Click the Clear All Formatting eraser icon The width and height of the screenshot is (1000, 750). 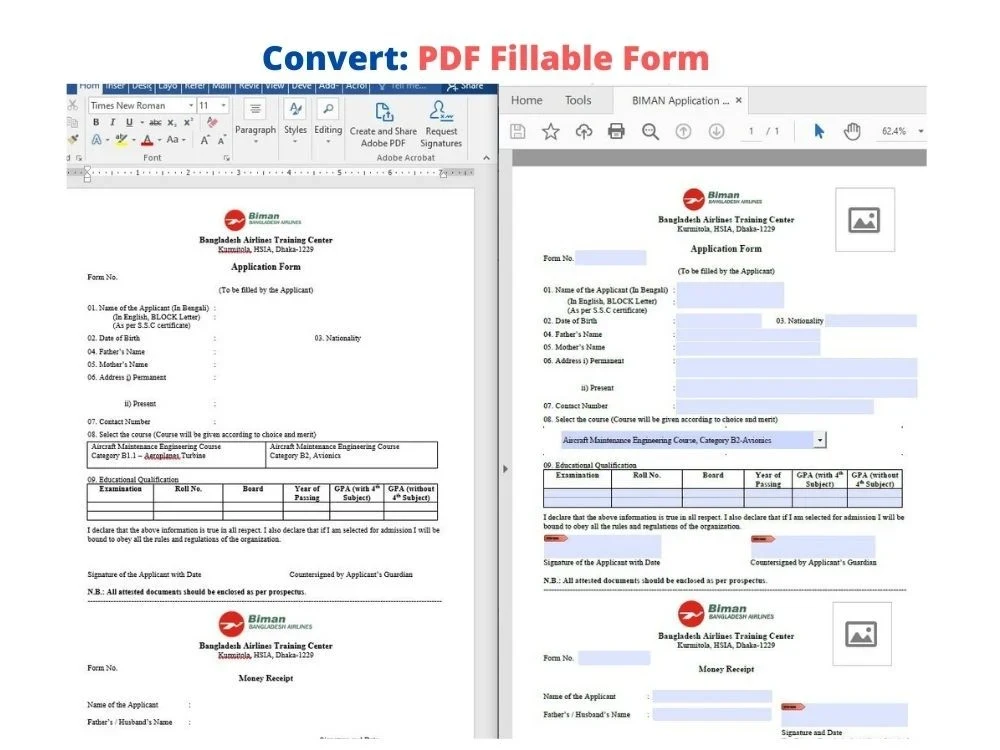point(212,122)
